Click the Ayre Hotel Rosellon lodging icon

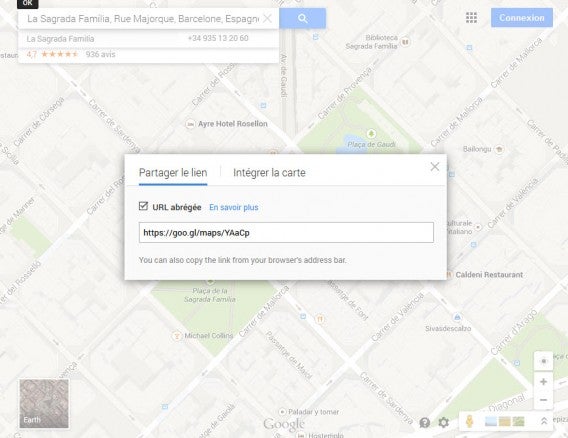[x=190, y=124]
